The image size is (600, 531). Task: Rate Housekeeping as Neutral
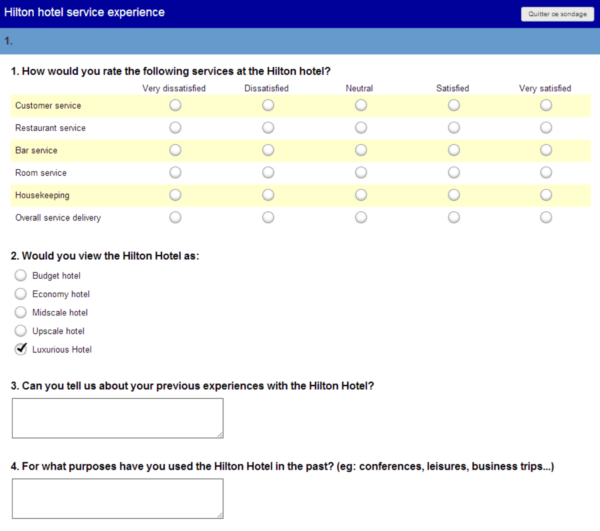click(361, 195)
